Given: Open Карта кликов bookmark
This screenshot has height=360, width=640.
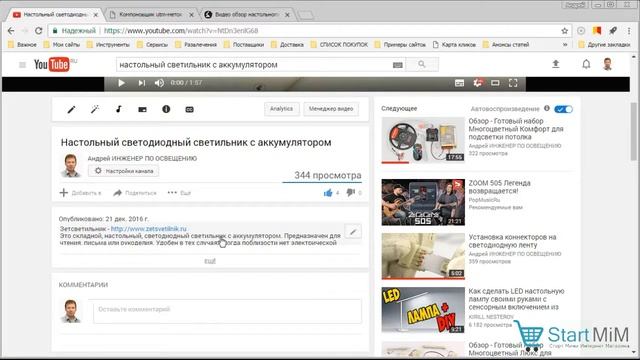Looking at the screenshot, I should (x=454, y=44).
